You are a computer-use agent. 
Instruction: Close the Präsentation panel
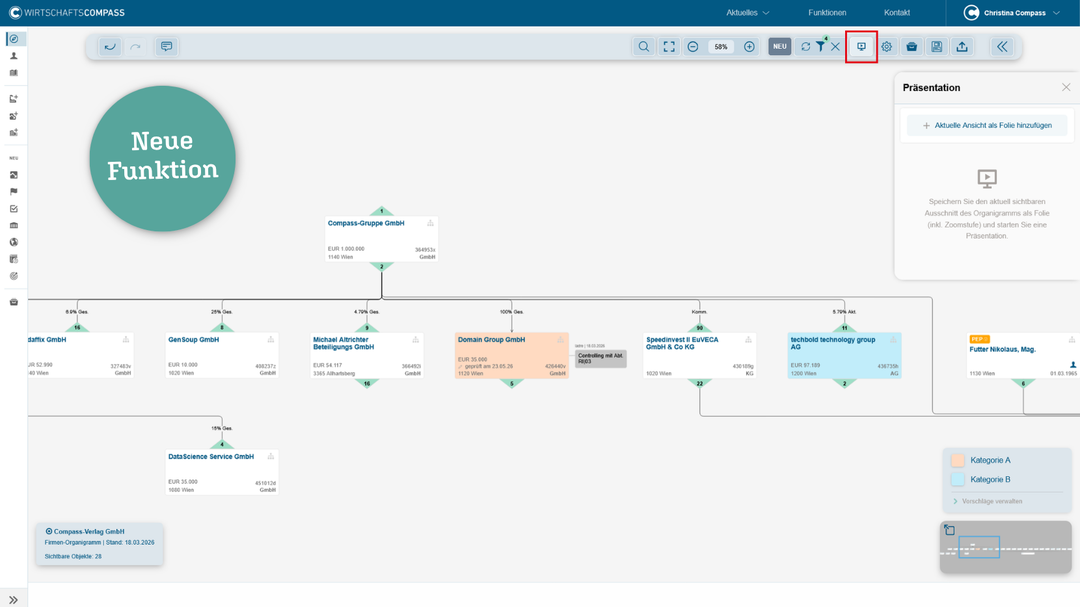(x=1066, y=87)
